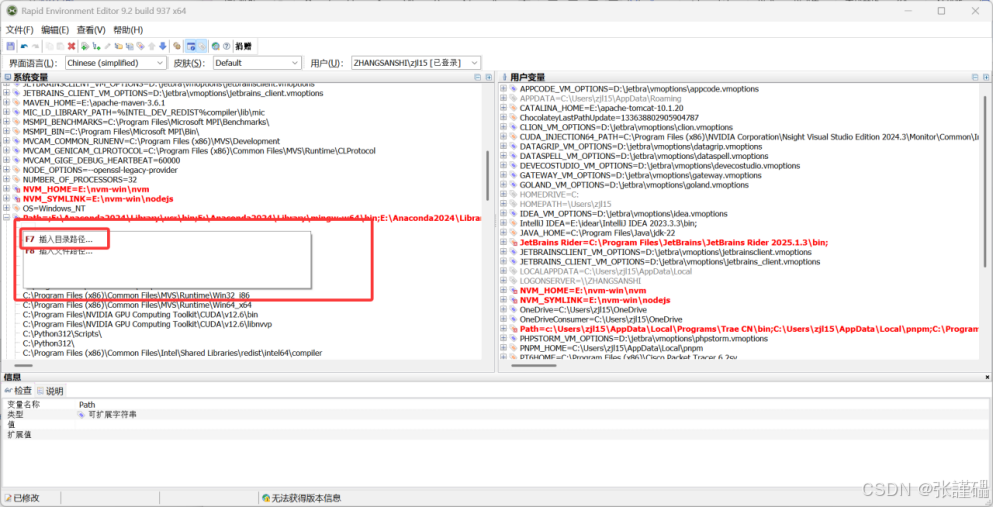Switch to the 检查 tab
The image size is (993, 507).
pyautogui.click(x=18, y=391)
